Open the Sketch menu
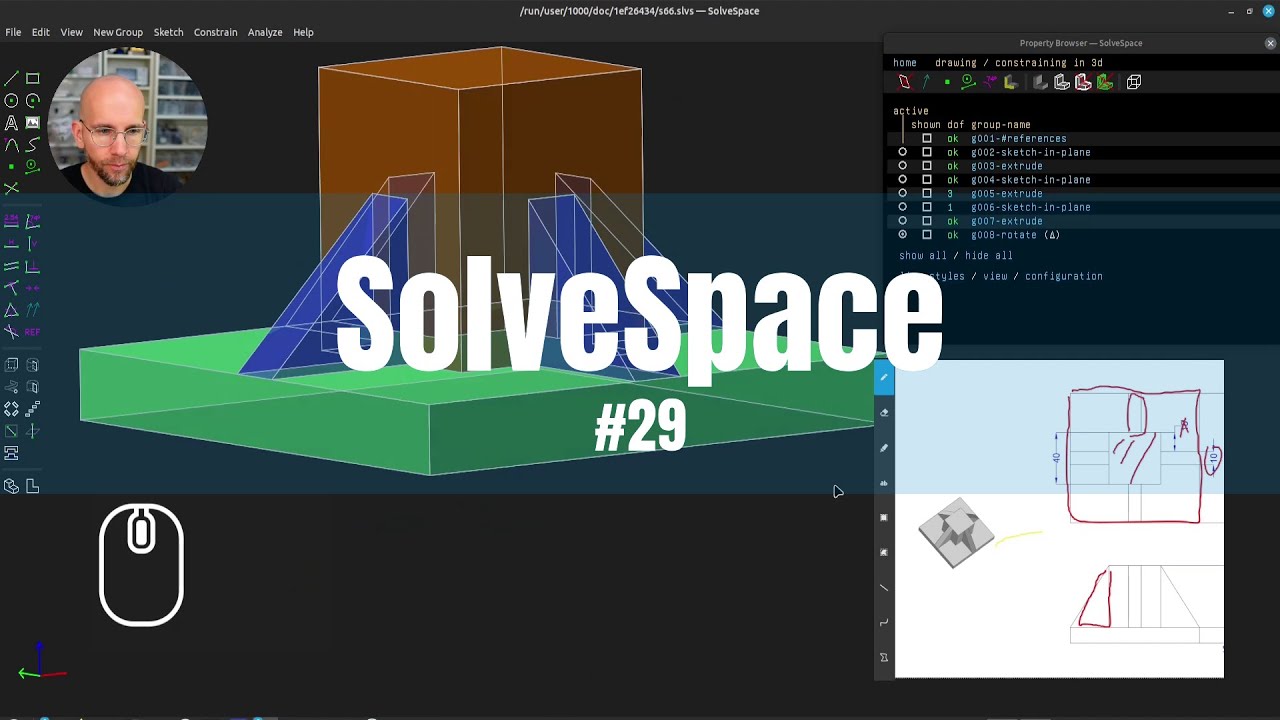This screenshot has height=720, width=1280. [x=168, y=32]
